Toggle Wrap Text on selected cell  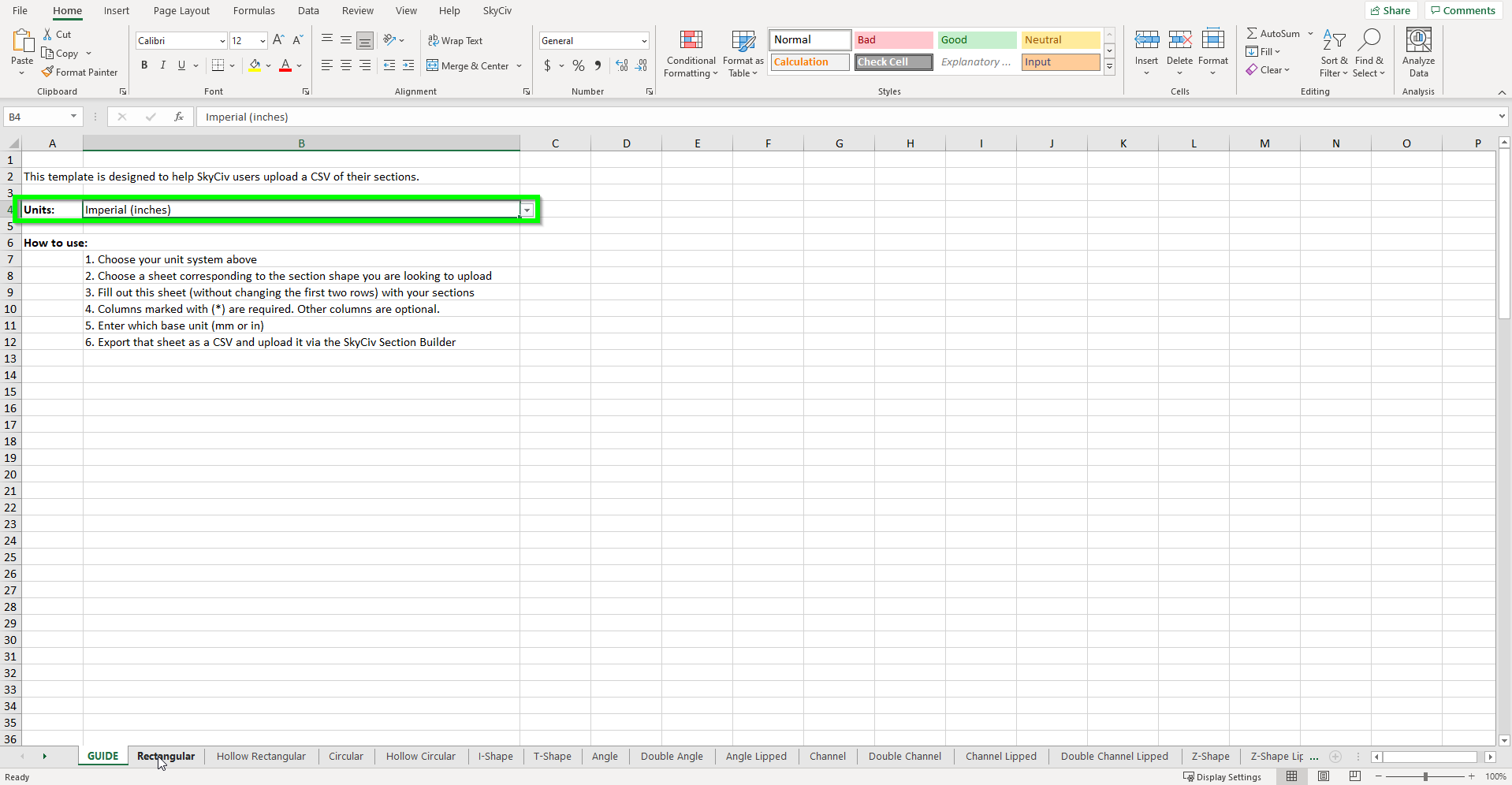tap(456, 40)
